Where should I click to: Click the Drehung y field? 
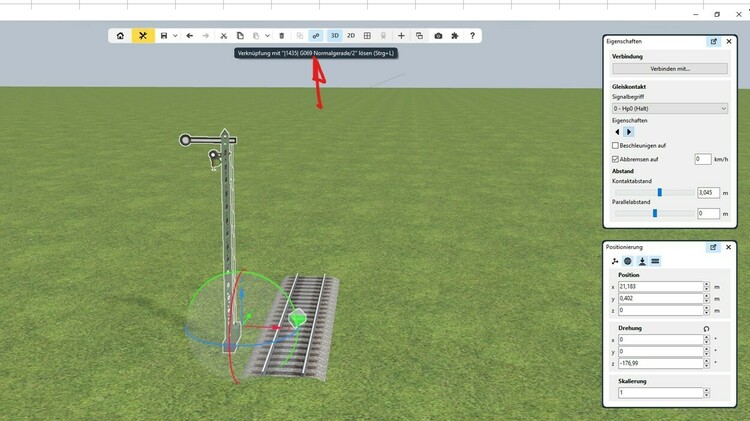pyautogui.click(x=660, y=352)
